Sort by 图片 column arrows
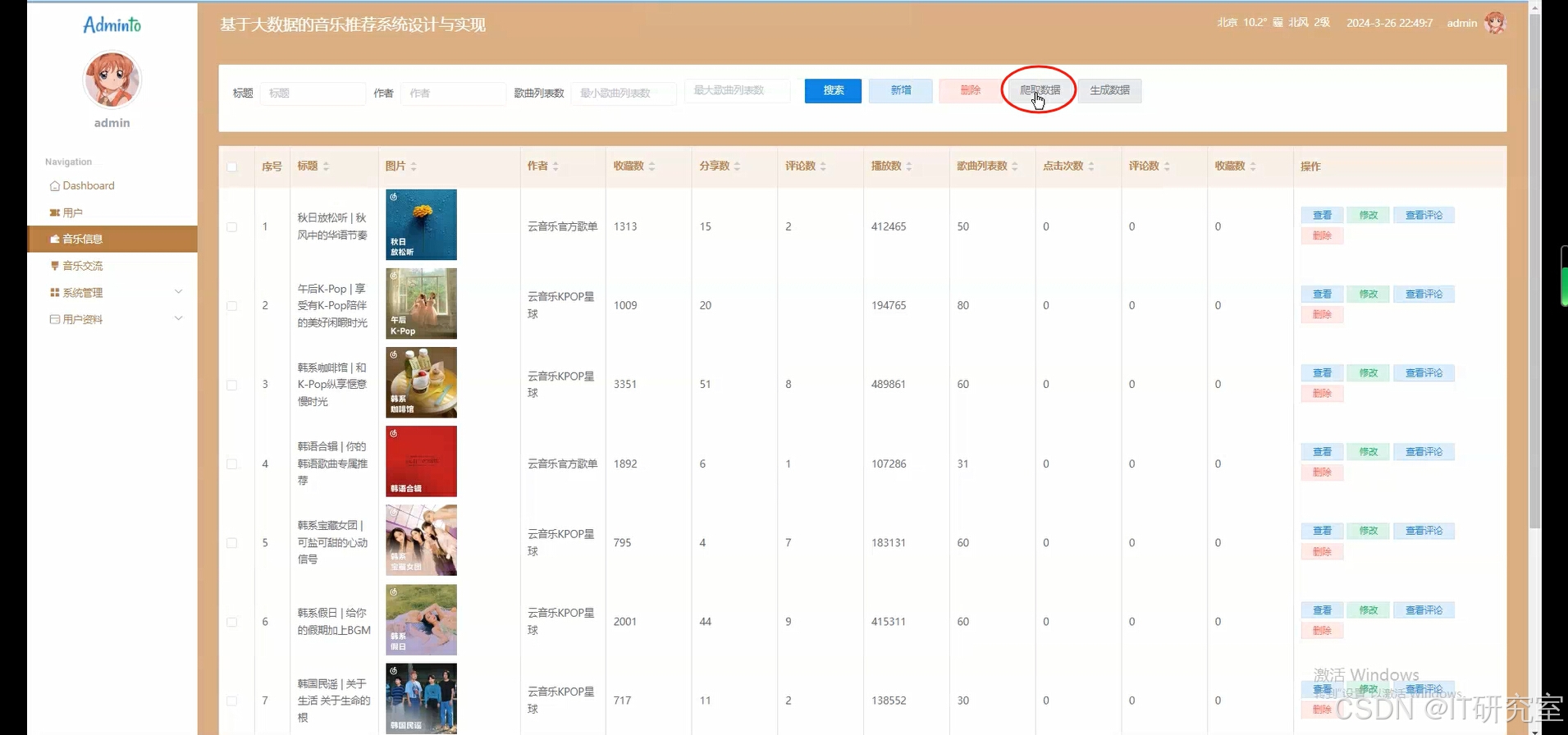Screen dimensions: 1568x735 pos(414,167)
